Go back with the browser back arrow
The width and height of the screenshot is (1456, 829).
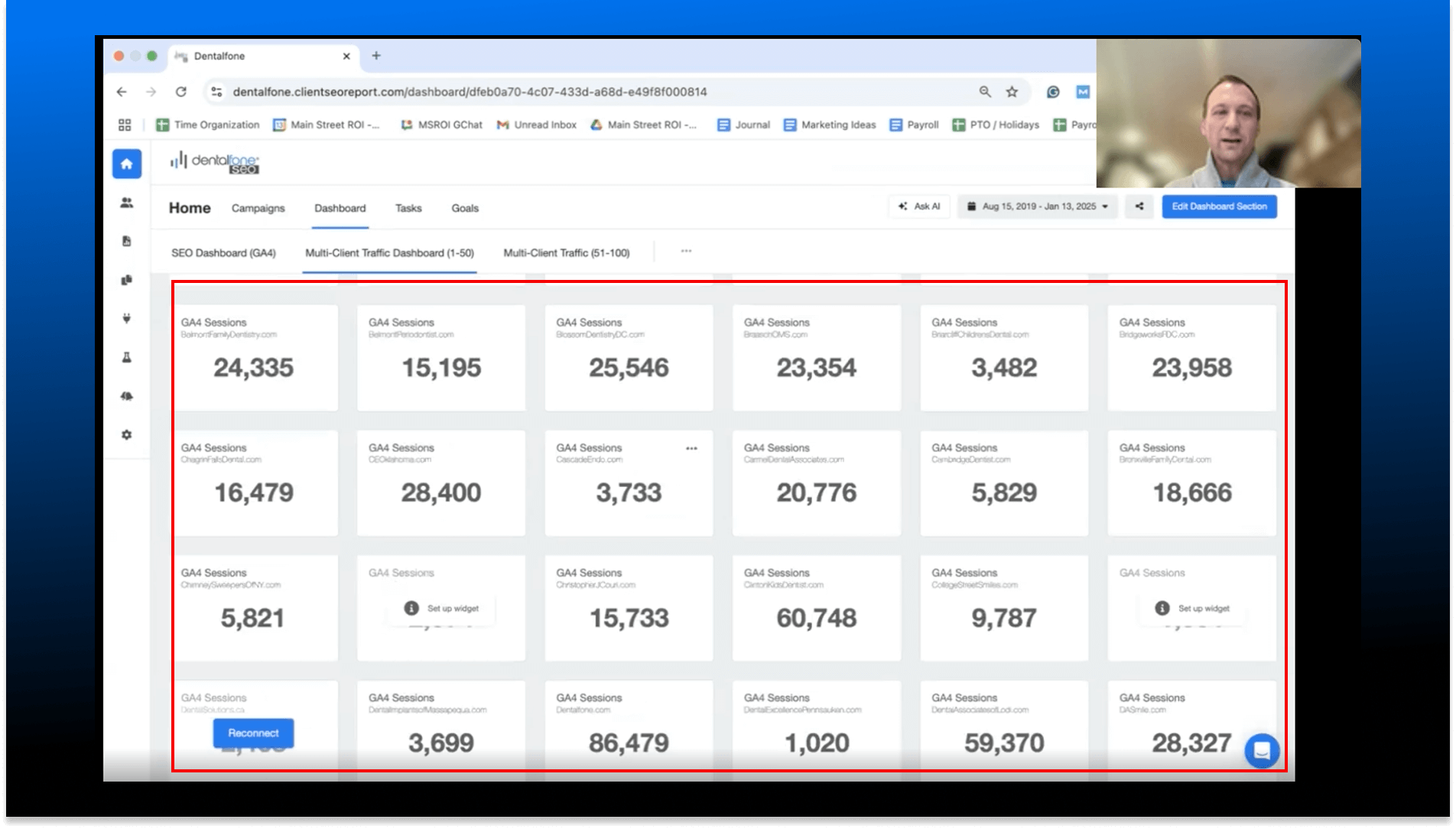pos(122,92)
